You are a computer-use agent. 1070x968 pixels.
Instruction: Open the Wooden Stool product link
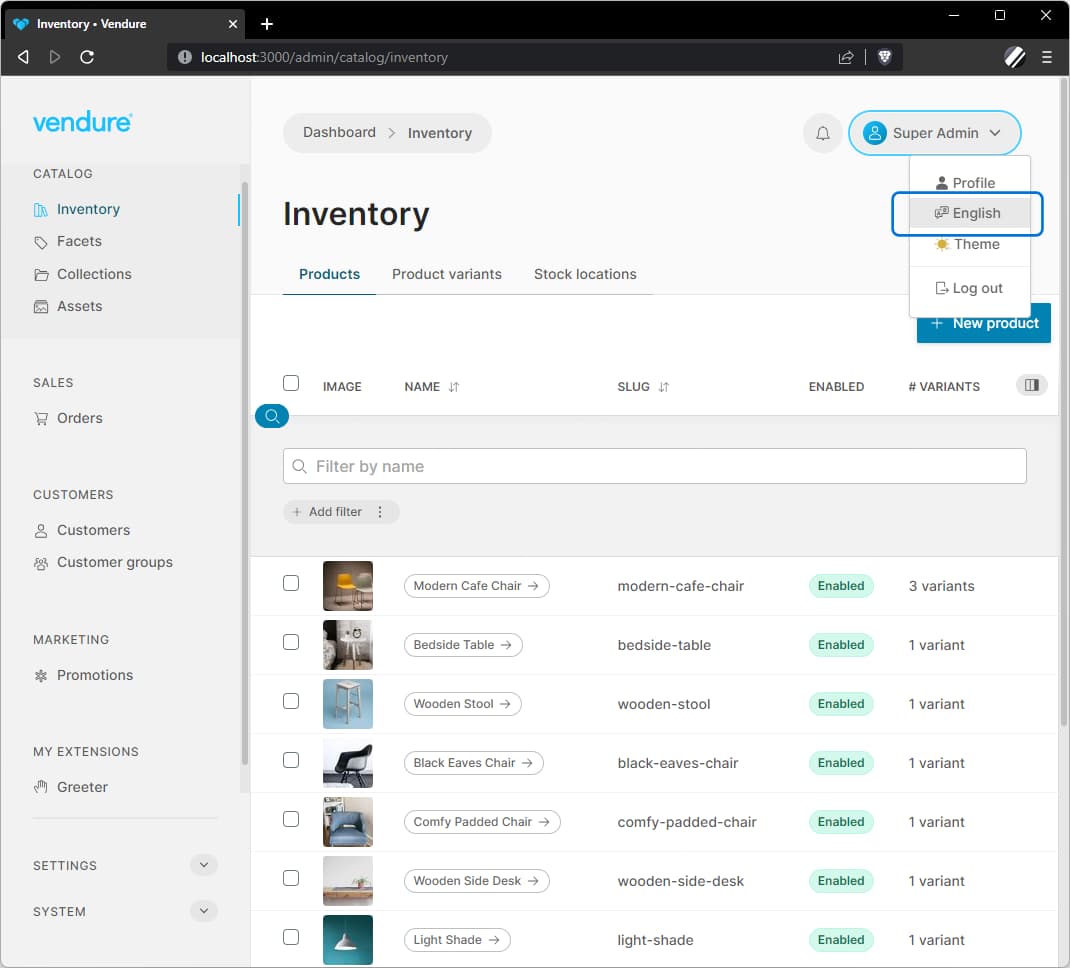point(462,704)
